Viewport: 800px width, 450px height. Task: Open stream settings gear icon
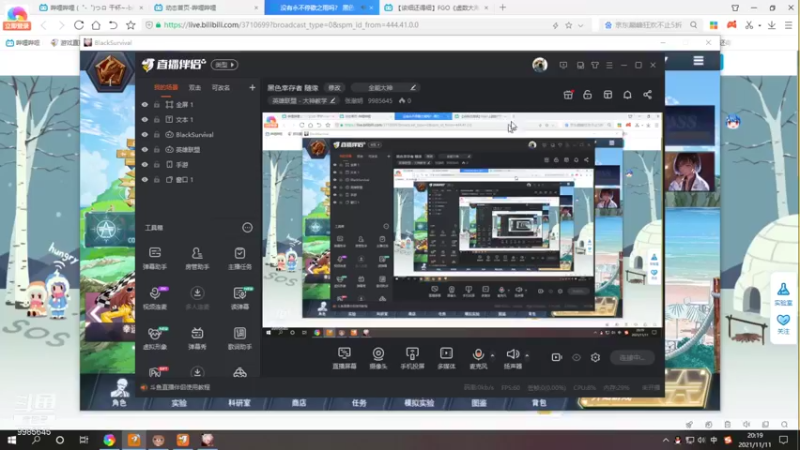click(x=595, y=357)
